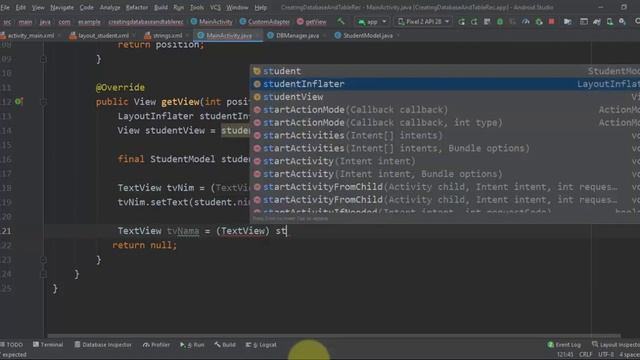Select 'studentView' completion suggestion
Viewport: 640px width, 360px height.
tap(445, 97)
